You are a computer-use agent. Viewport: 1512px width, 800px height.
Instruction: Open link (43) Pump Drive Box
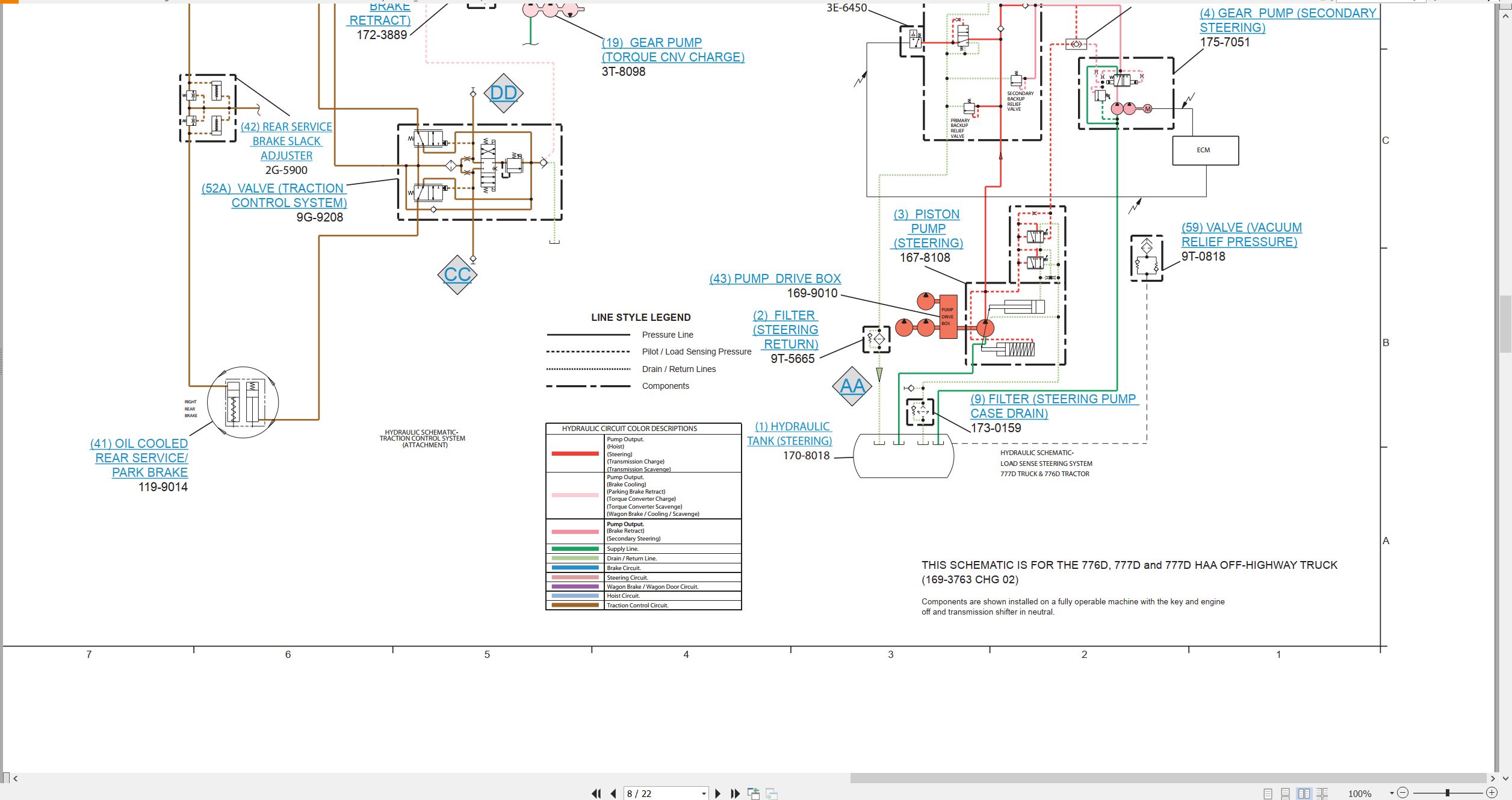775,279
